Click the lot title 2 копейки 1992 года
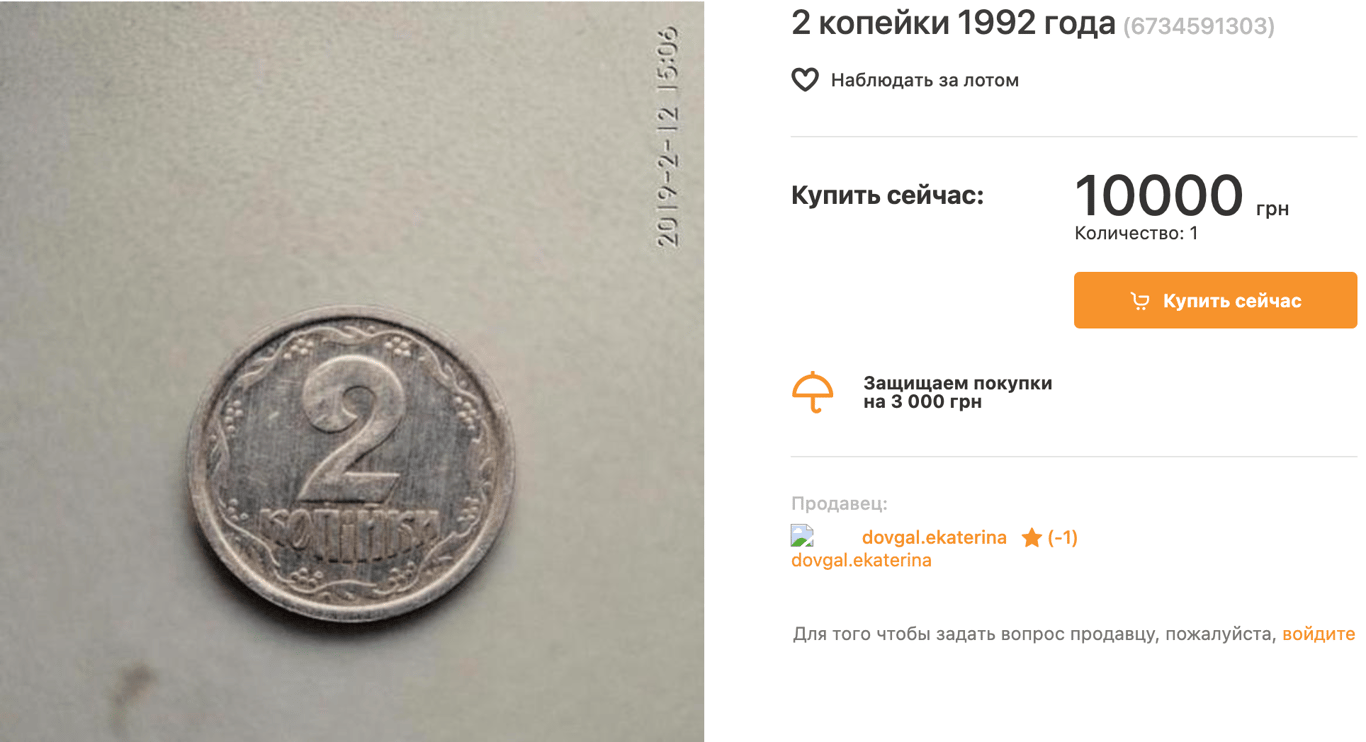This screenshot has height=742, width=1366. click(x=953, y=22)
